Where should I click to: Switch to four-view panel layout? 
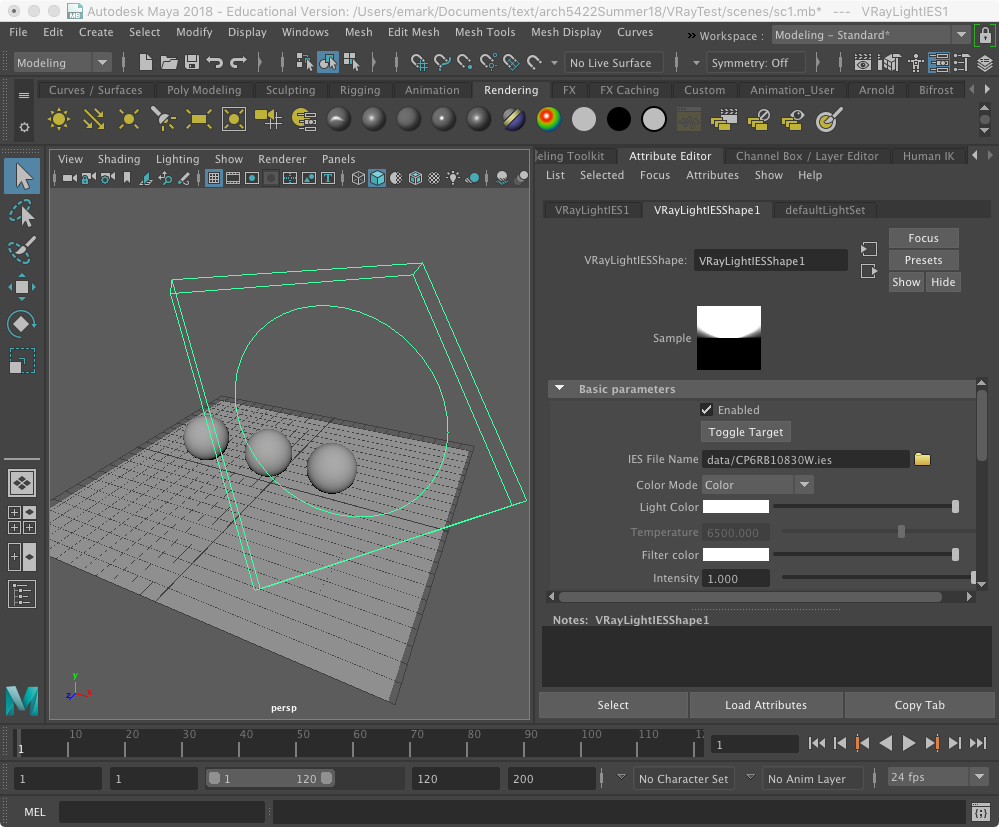pyautogui.click(x=22, y=520)
